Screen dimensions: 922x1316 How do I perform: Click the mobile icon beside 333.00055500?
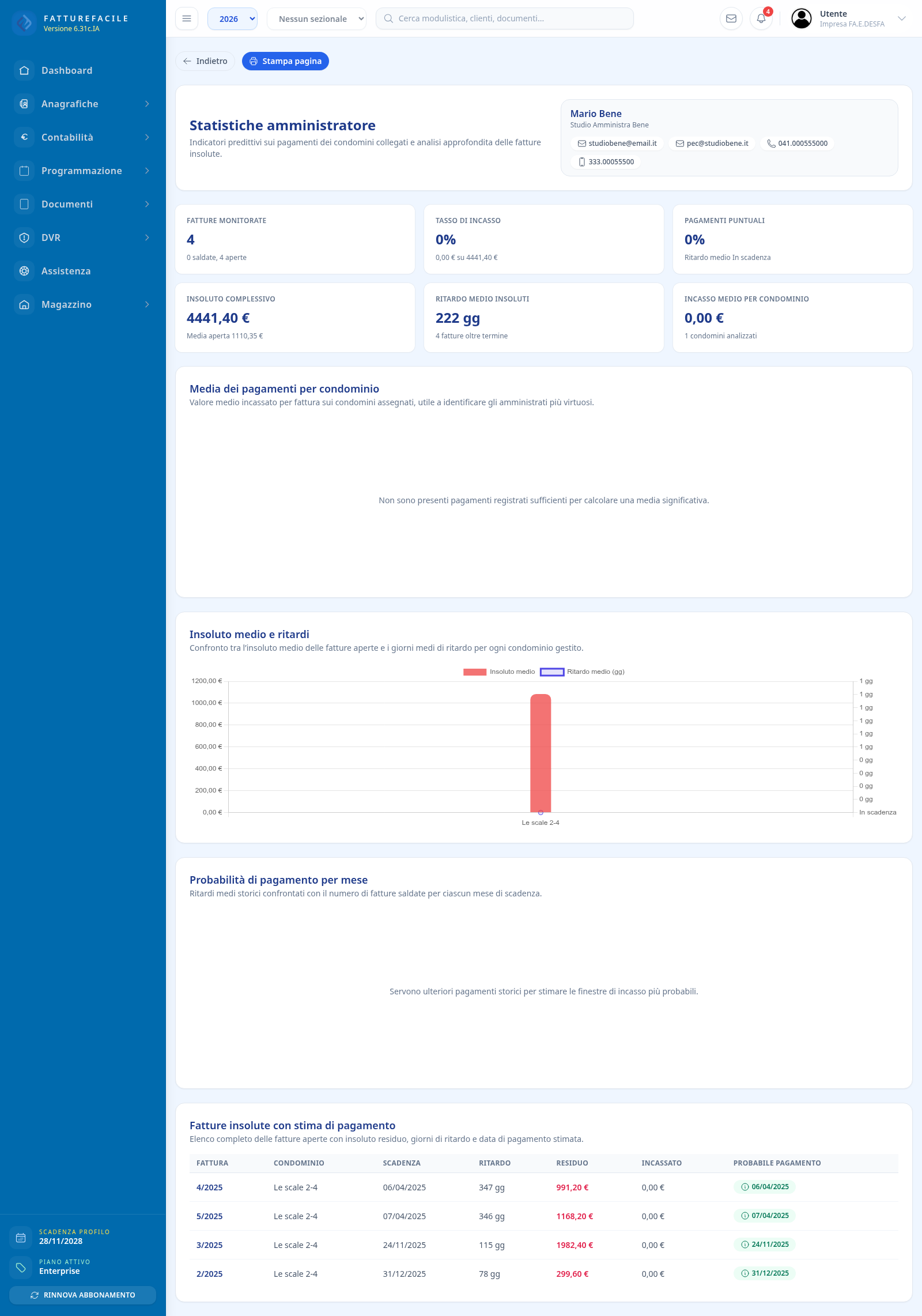pos(582,162)
